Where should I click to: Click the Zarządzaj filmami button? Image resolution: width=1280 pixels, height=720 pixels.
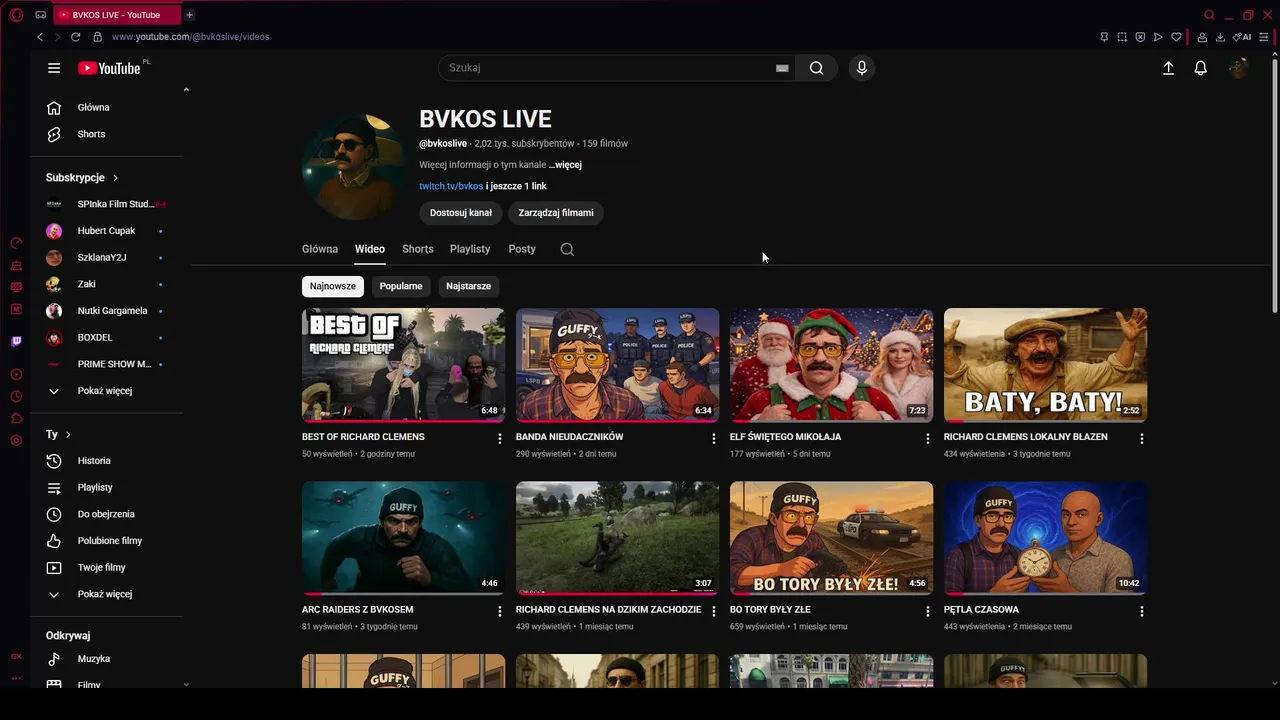pyautogui.click(x=556, y=213)
